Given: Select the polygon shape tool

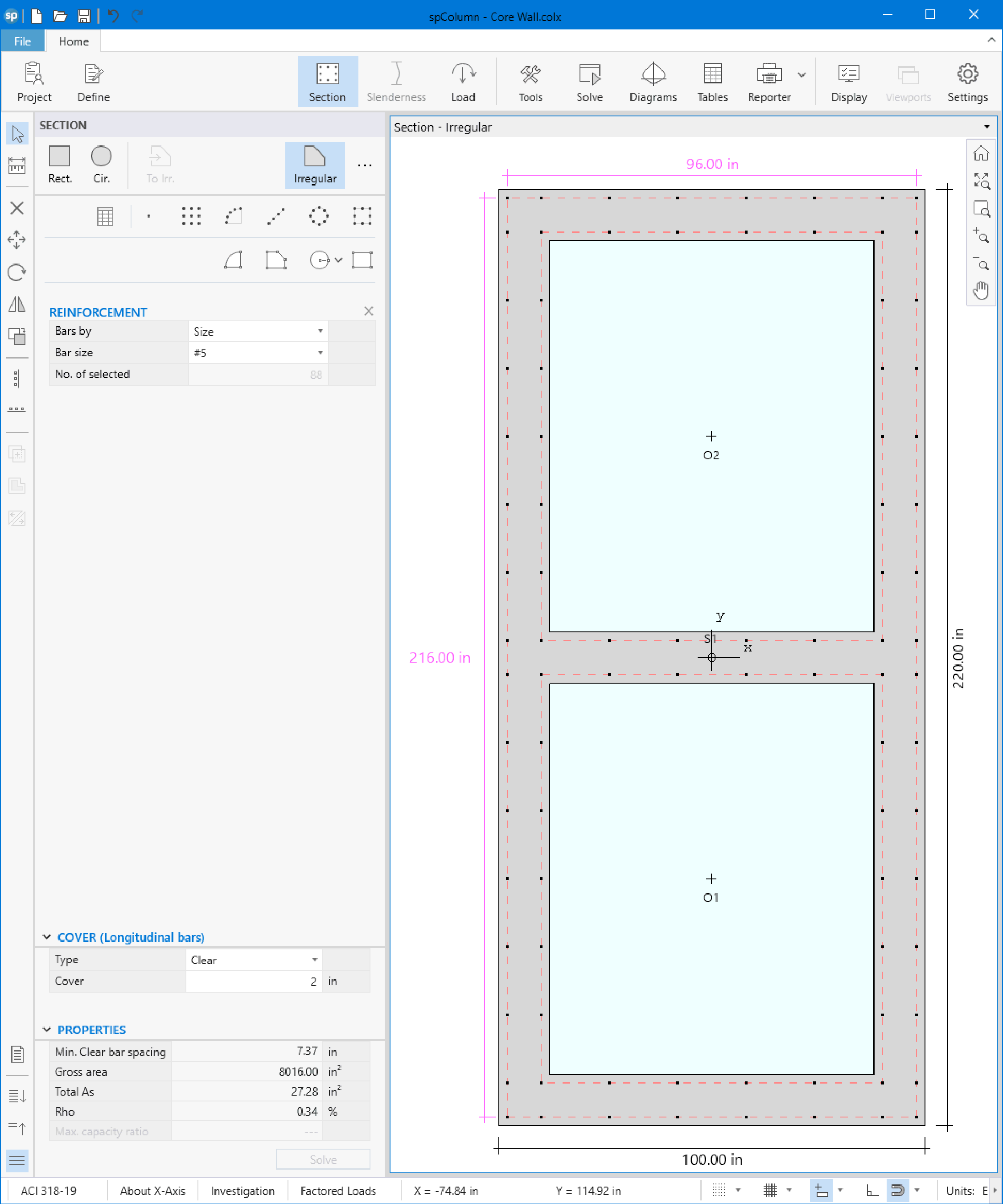Looking at the screenshot, I should 275,260.
